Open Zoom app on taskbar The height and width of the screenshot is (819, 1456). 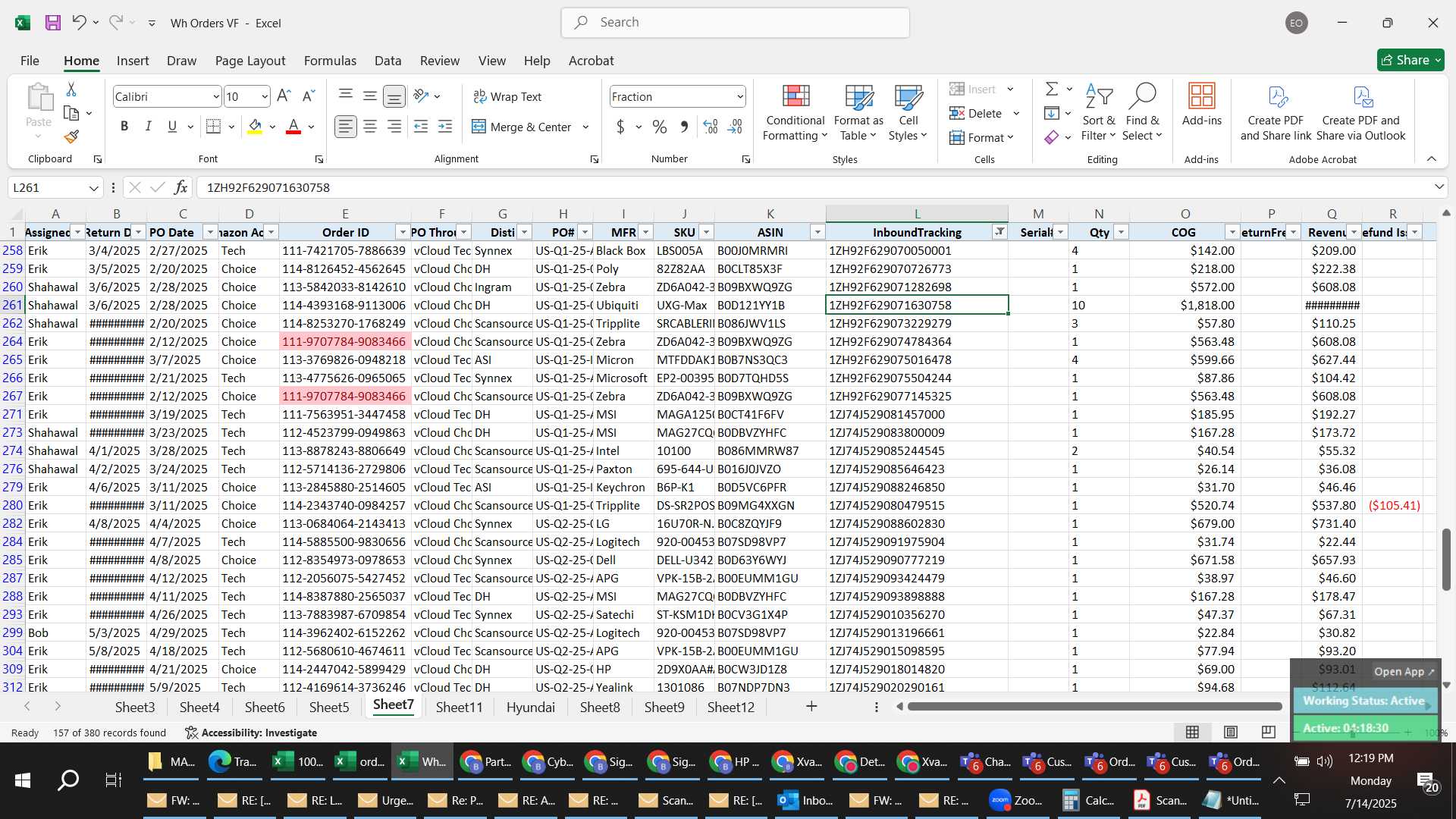tap(1016, 800)
